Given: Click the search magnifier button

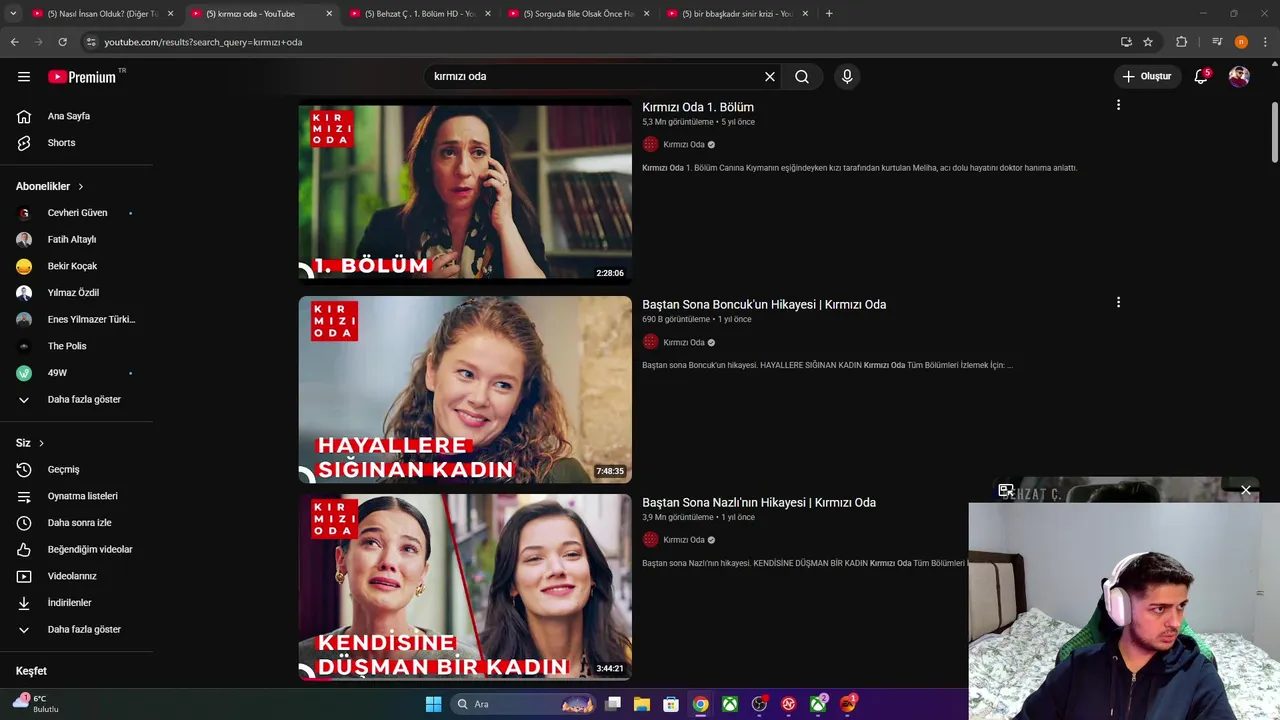Looking at the screenshot, I should (x=802, y=76).
